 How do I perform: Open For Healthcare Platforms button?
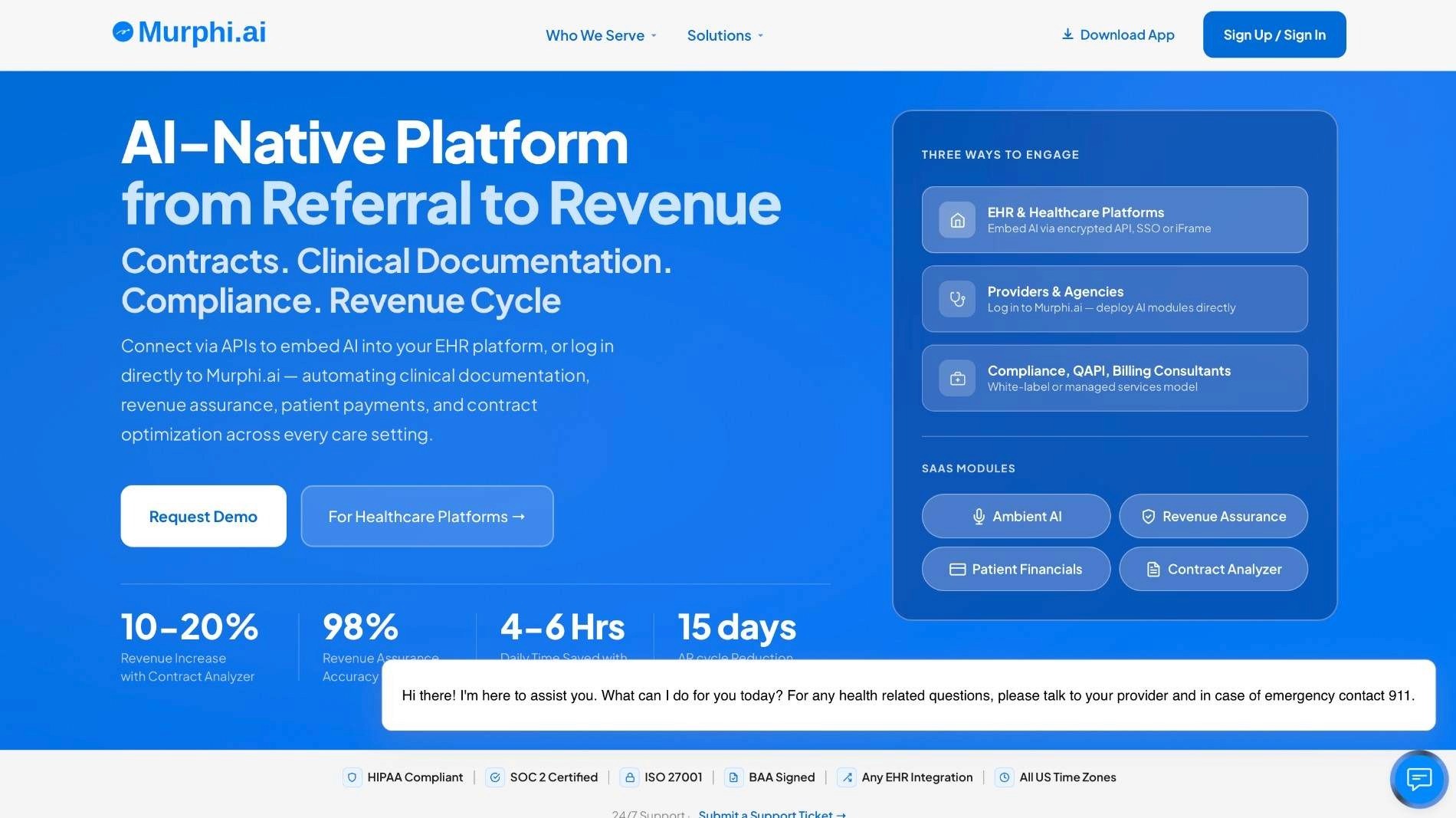click(x=427, y=517)
